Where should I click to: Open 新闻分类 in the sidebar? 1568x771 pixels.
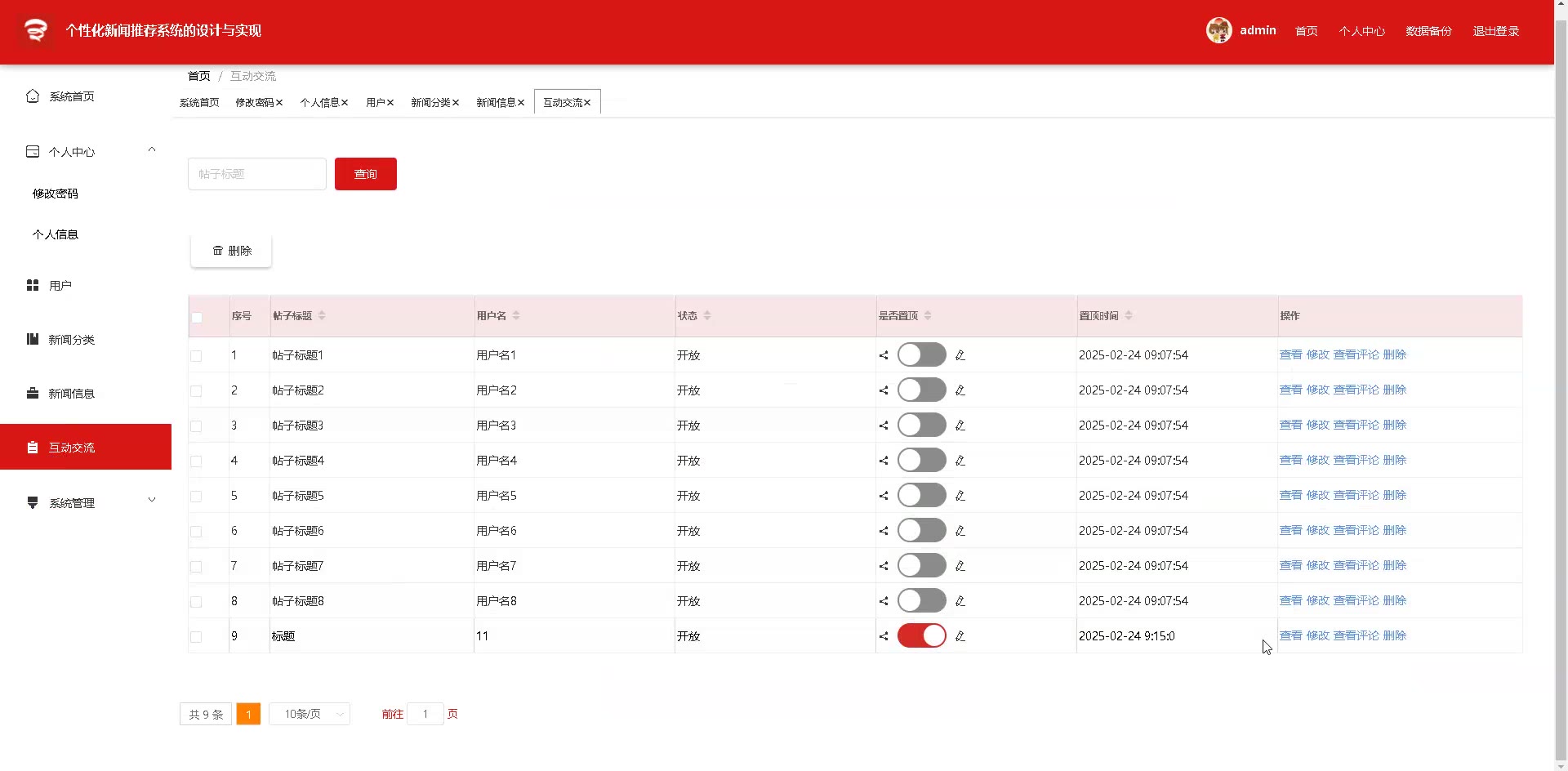click(72, 340)
